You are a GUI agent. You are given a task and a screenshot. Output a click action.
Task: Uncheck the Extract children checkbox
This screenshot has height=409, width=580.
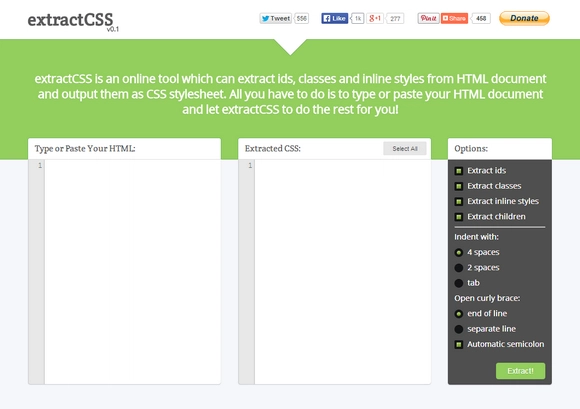459,217
